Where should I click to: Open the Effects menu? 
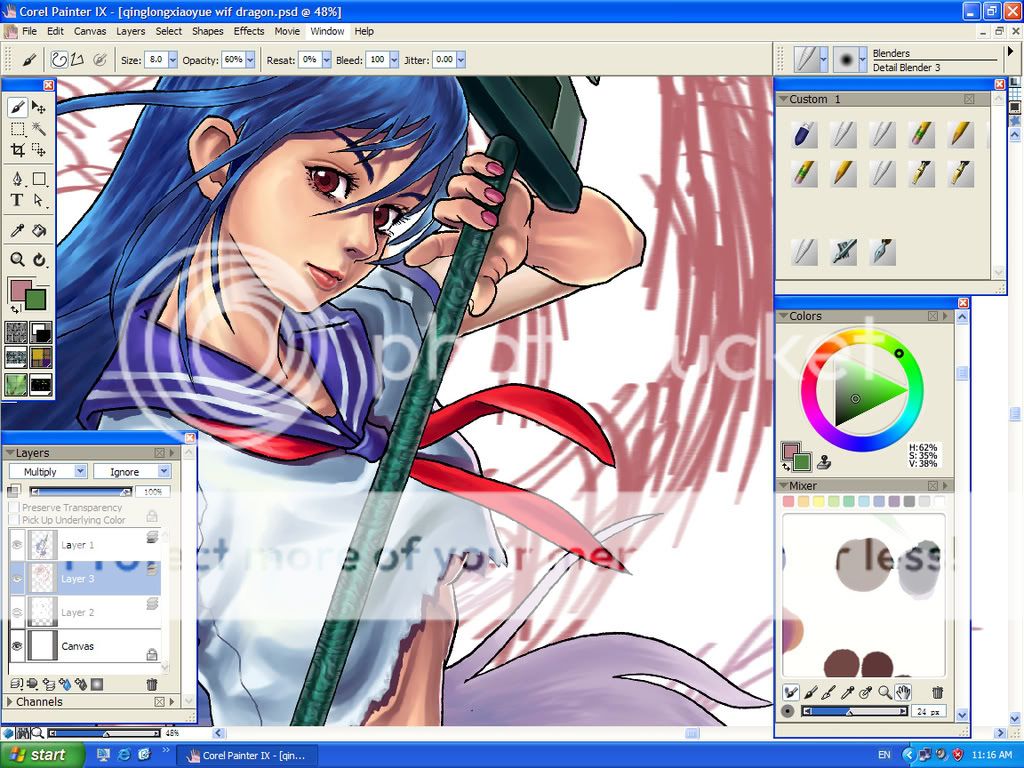point(249,31)
